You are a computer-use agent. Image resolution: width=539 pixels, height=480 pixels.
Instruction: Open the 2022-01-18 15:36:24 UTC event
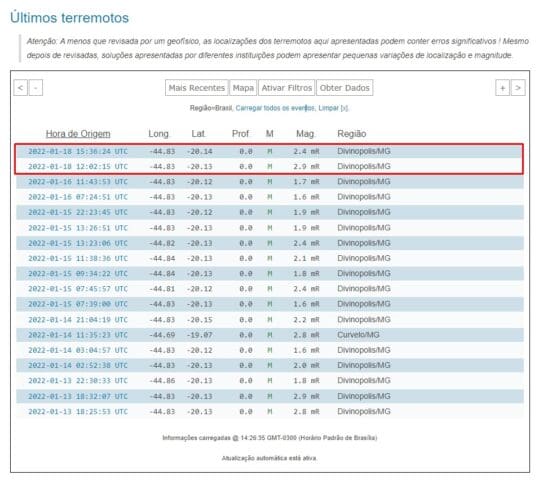pyautogui.click(x=78, y=151)
